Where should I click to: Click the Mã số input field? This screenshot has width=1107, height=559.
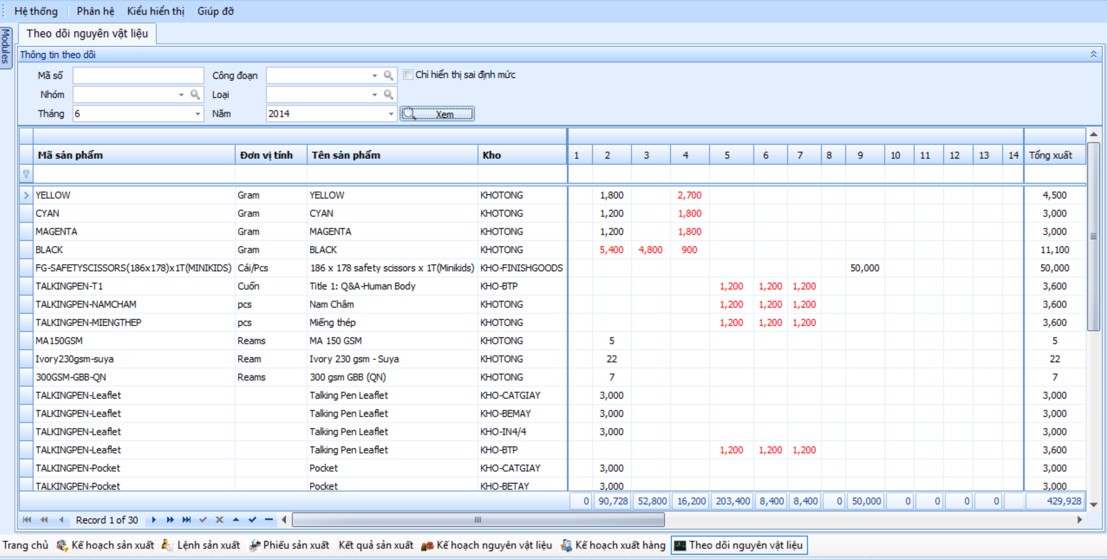[138, 76]
